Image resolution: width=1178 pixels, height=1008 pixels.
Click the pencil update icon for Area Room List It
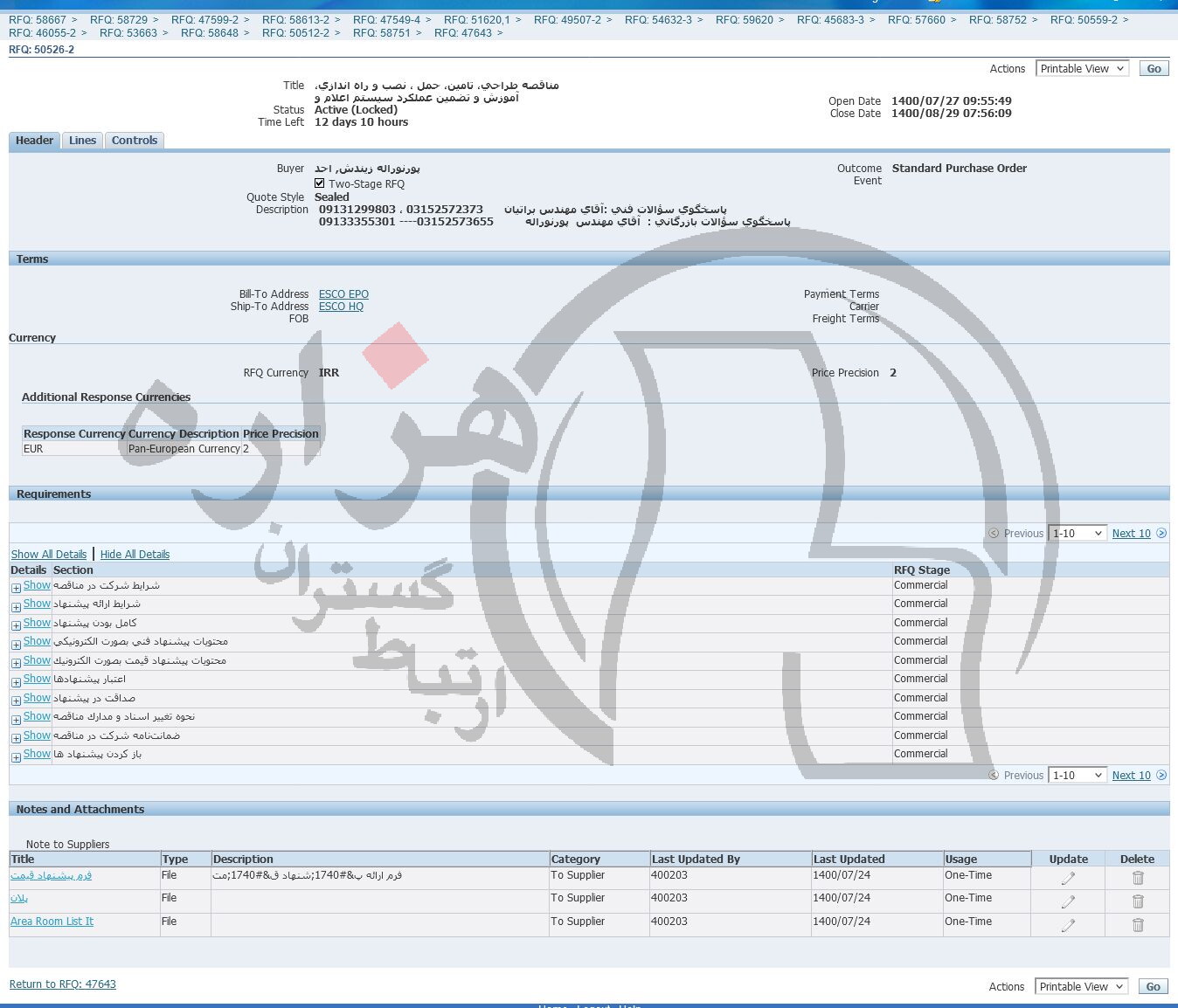(1068, 925)
